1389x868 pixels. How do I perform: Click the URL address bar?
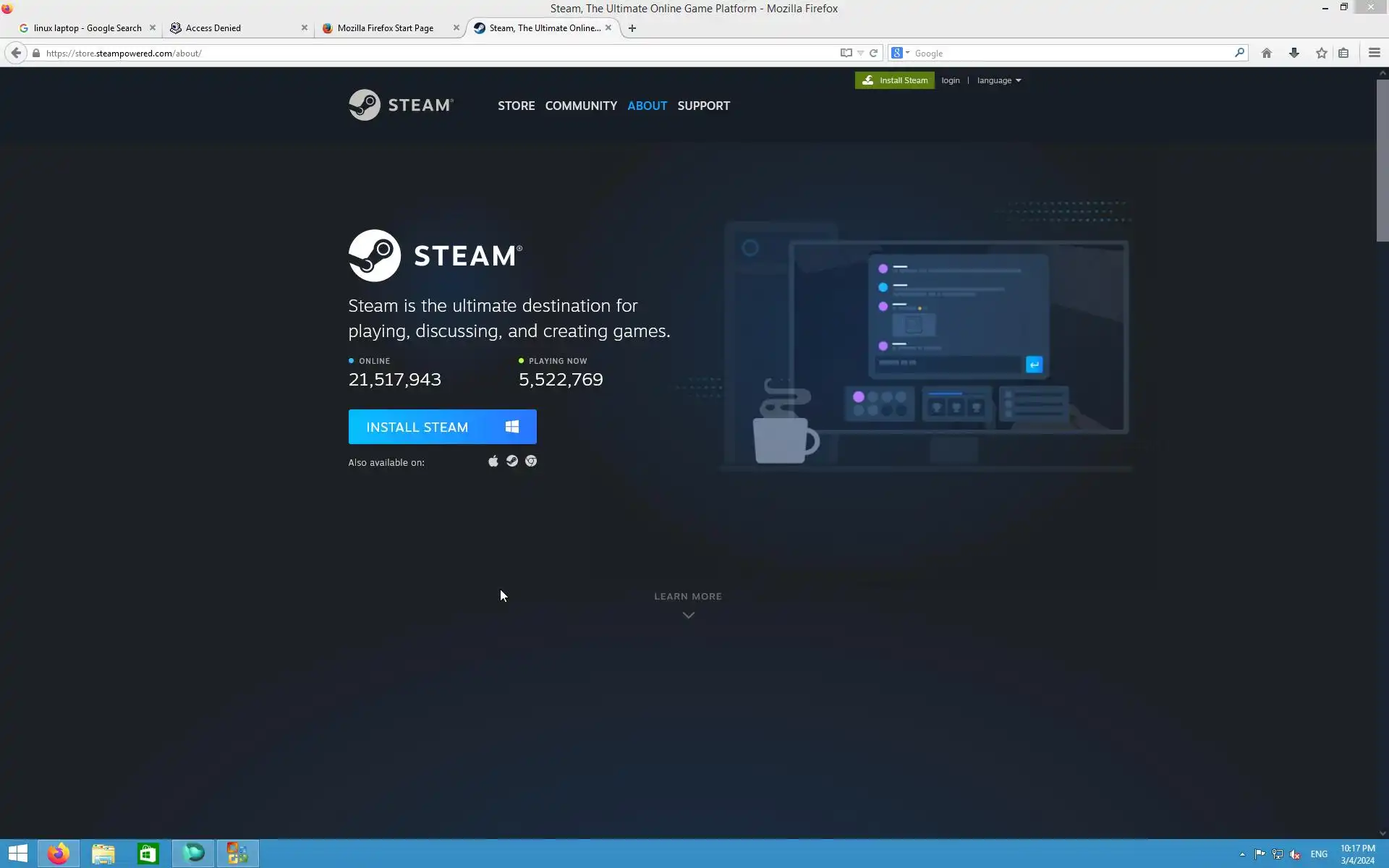point(434,53)
